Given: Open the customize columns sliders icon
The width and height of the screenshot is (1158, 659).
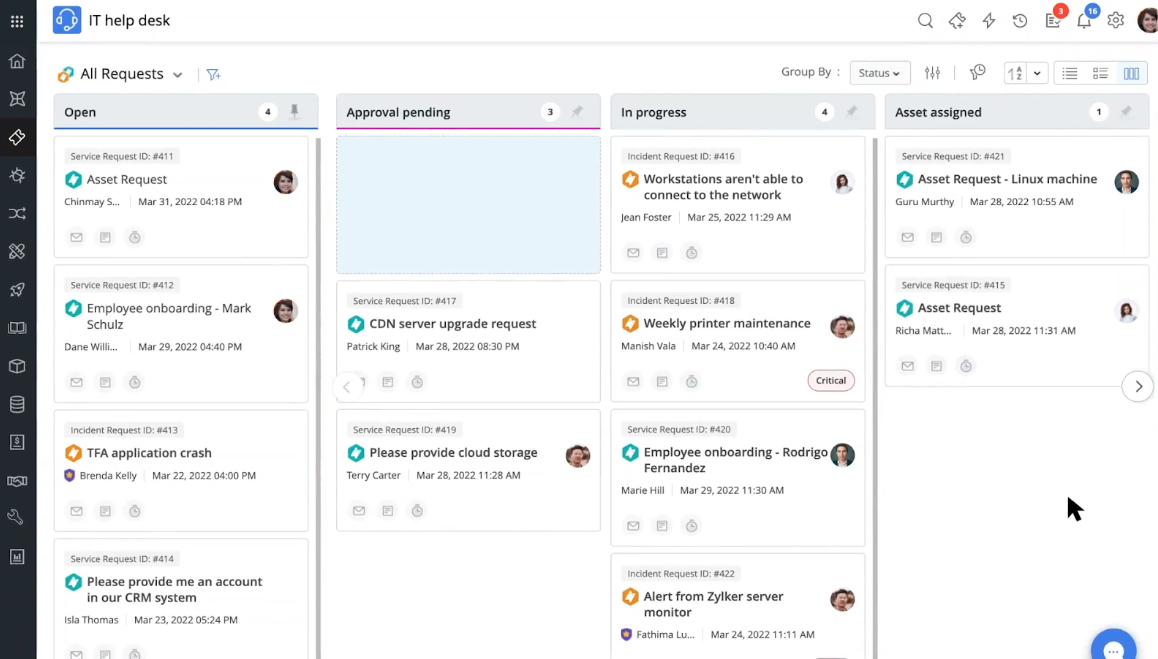Looking at the screenshot, I should (x=933, y=72).
